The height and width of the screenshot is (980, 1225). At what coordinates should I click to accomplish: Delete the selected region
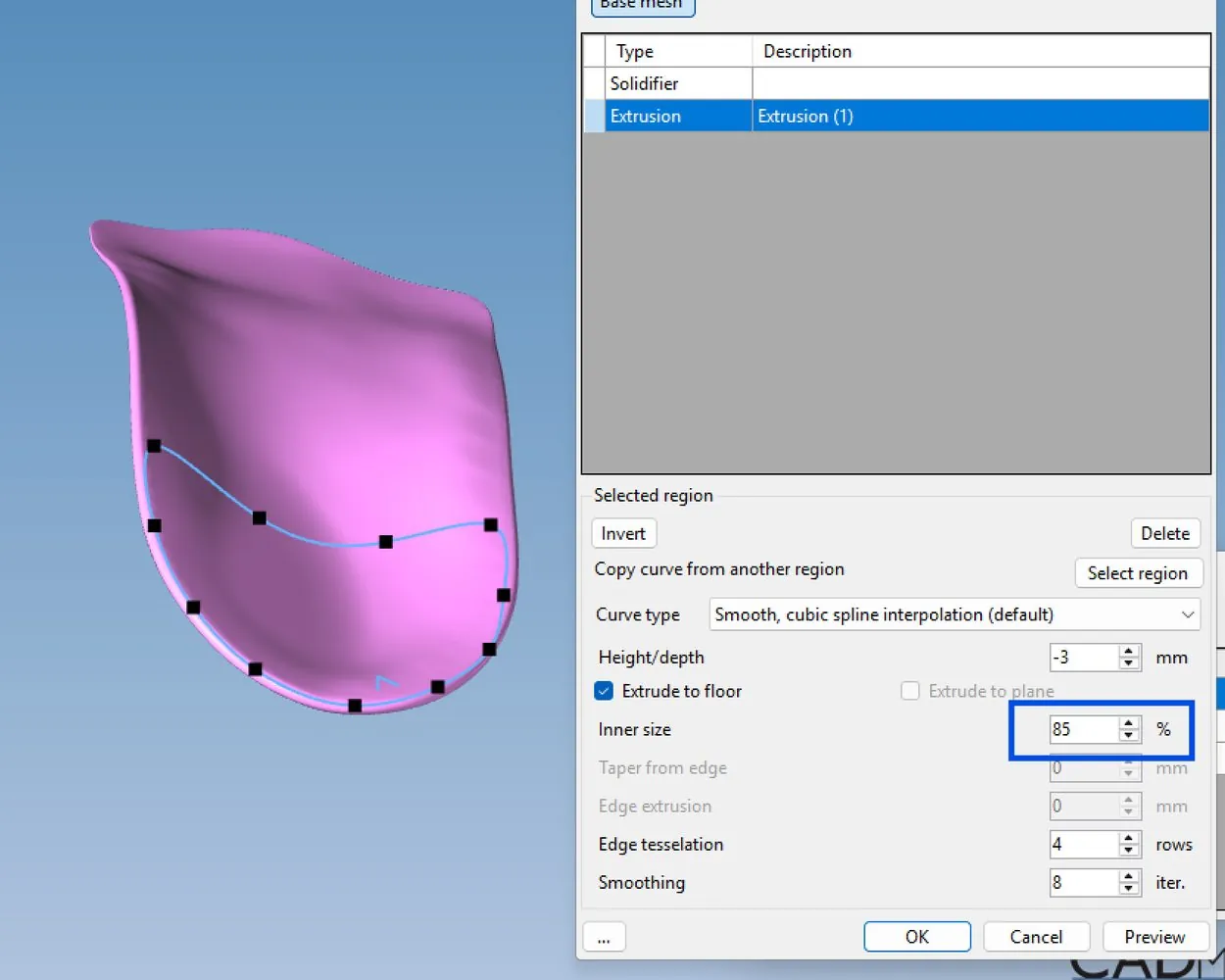pos(1165,533)
